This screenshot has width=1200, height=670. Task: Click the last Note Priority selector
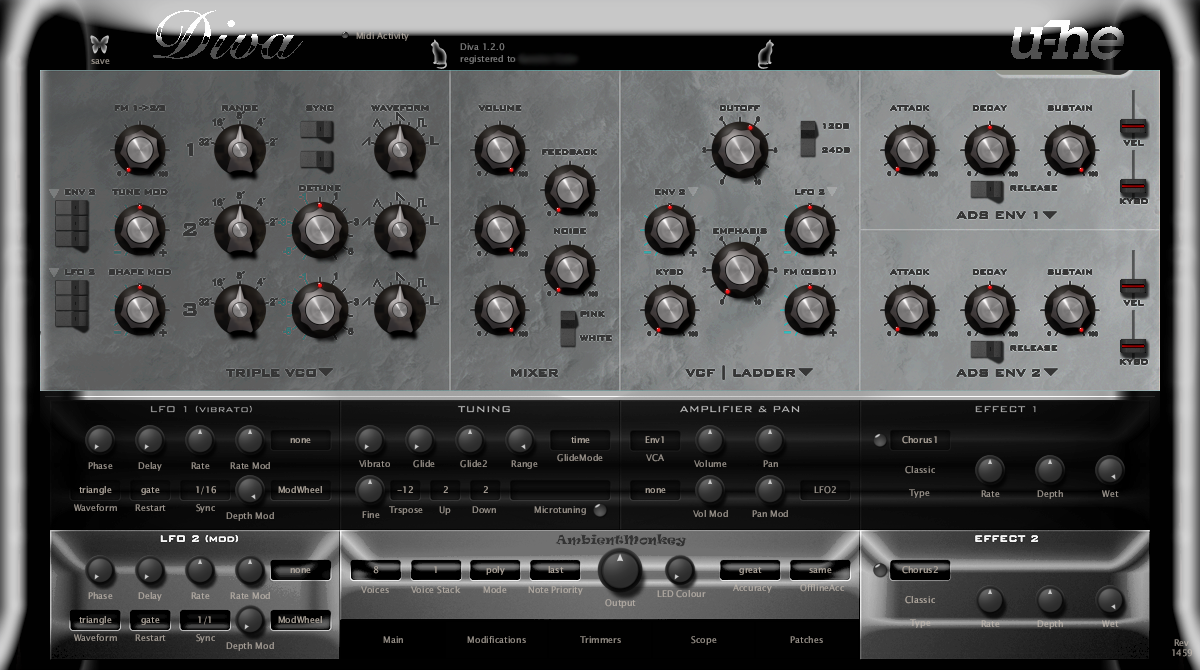555,570
